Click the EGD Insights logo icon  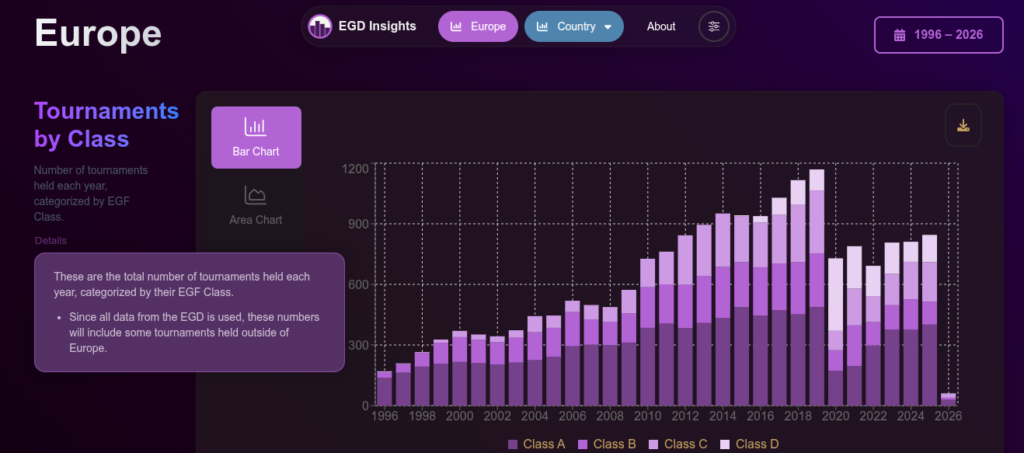tap(320, 26)
